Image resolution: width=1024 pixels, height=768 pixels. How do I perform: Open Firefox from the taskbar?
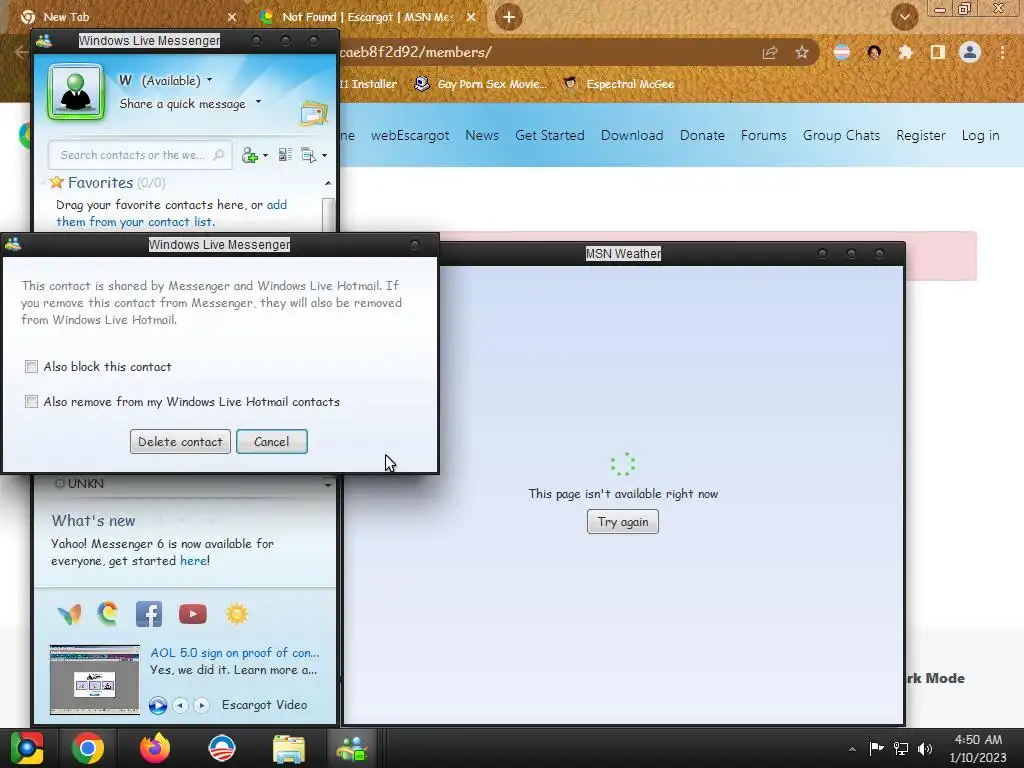click(x=155, y=748)
